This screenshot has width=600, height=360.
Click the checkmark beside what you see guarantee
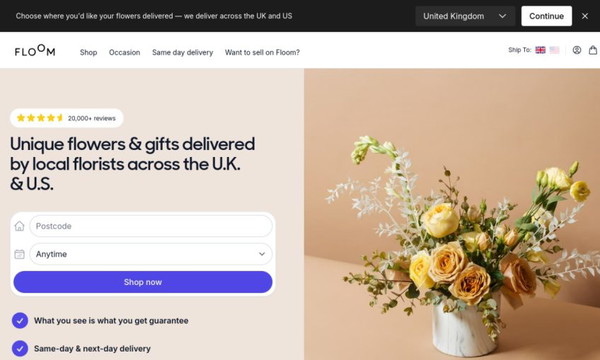point(20,321)
